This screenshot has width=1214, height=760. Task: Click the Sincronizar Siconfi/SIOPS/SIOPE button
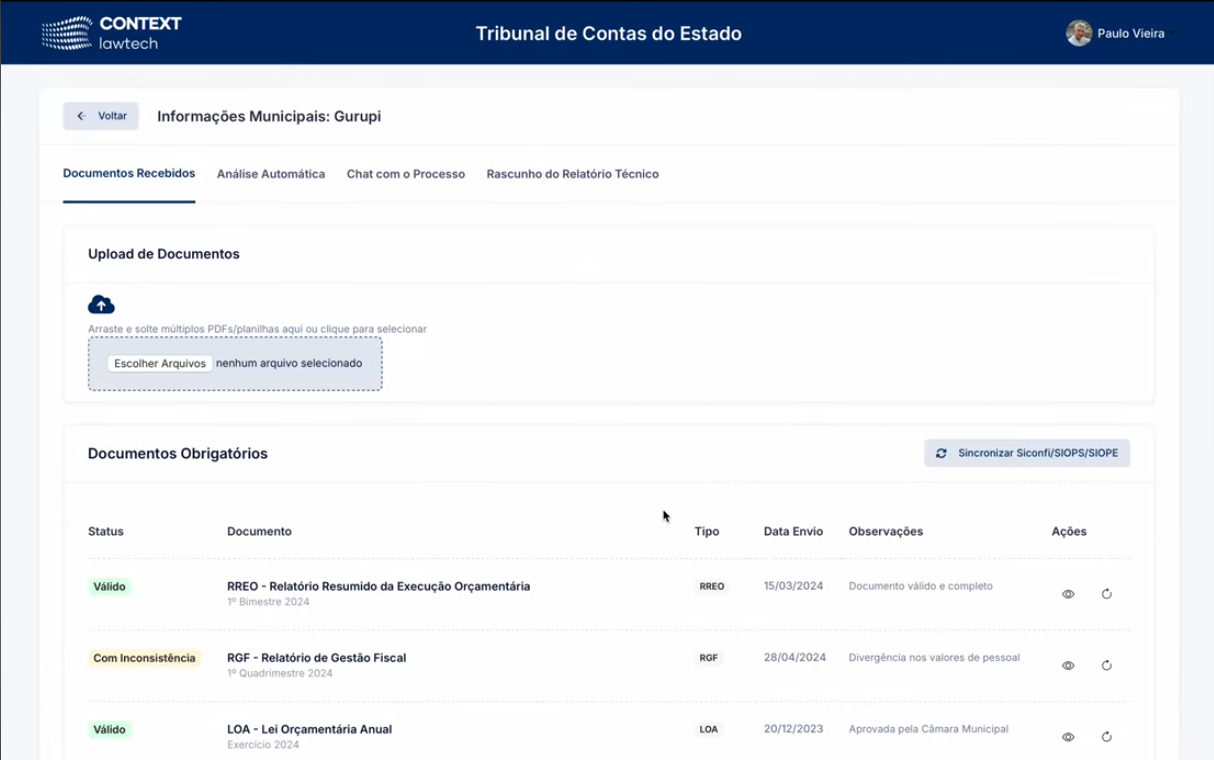1027,453
